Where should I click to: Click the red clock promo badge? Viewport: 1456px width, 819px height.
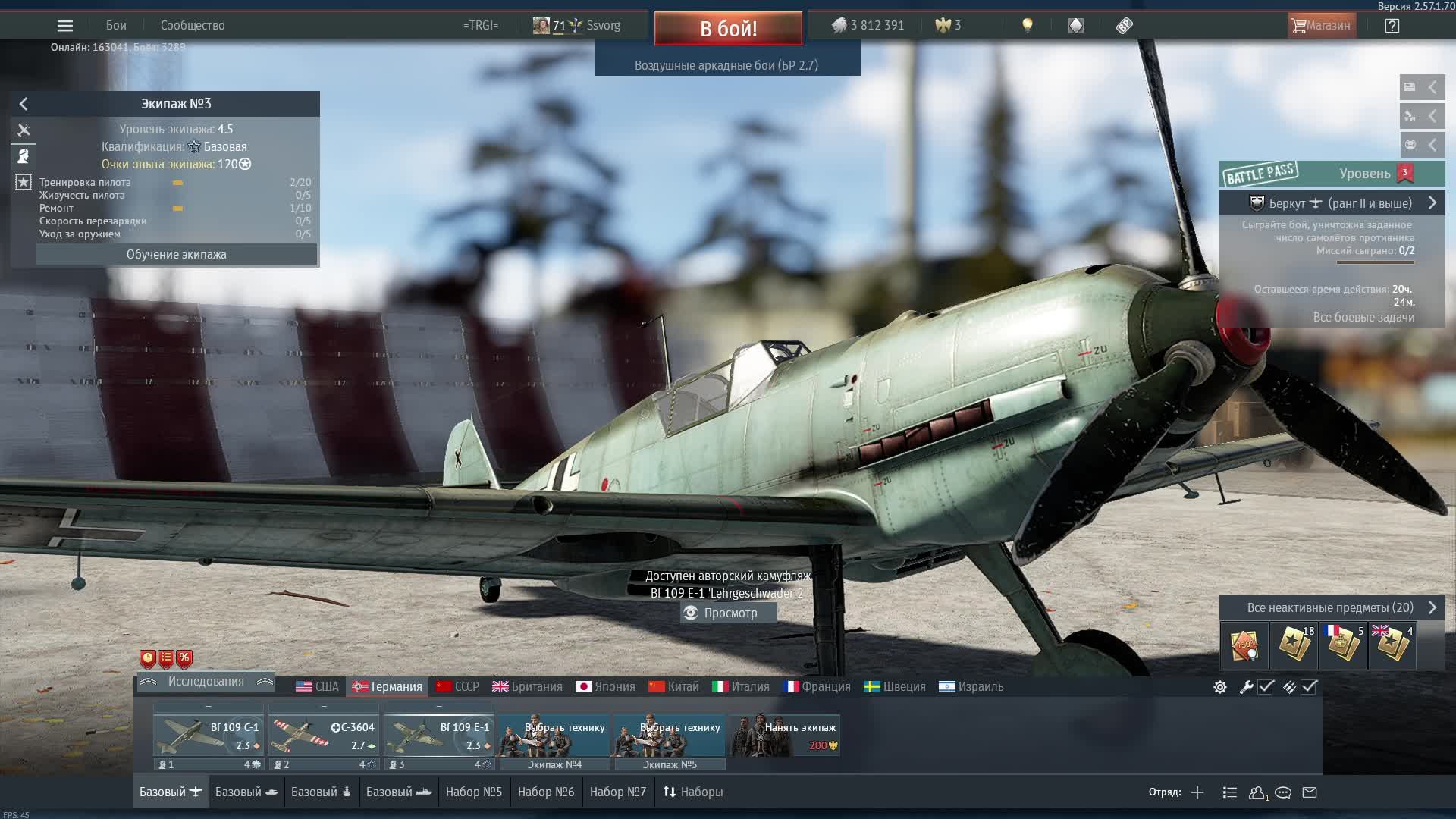(x=148, y=658)
